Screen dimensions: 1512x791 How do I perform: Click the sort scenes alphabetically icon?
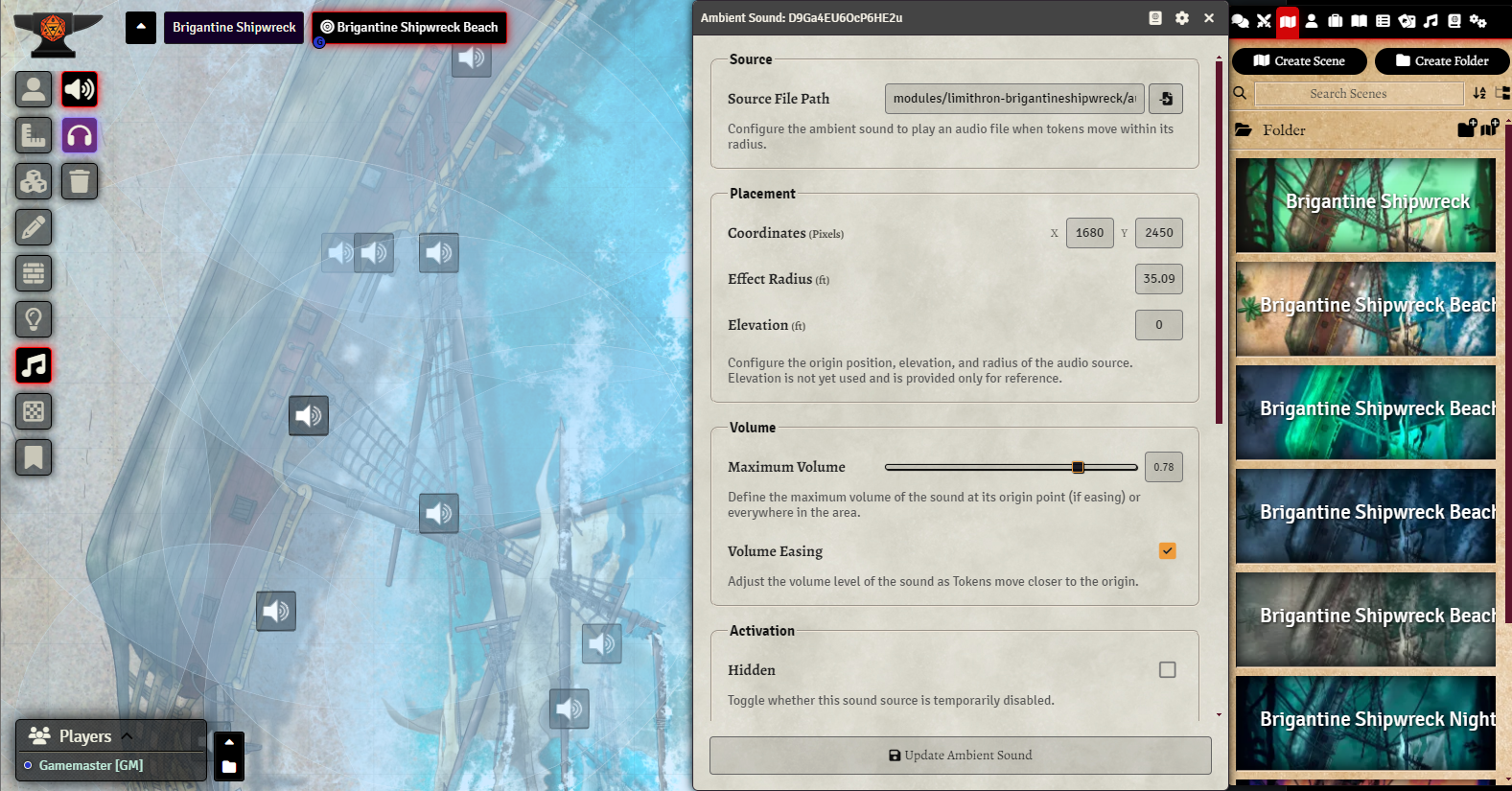[1479, 93]
